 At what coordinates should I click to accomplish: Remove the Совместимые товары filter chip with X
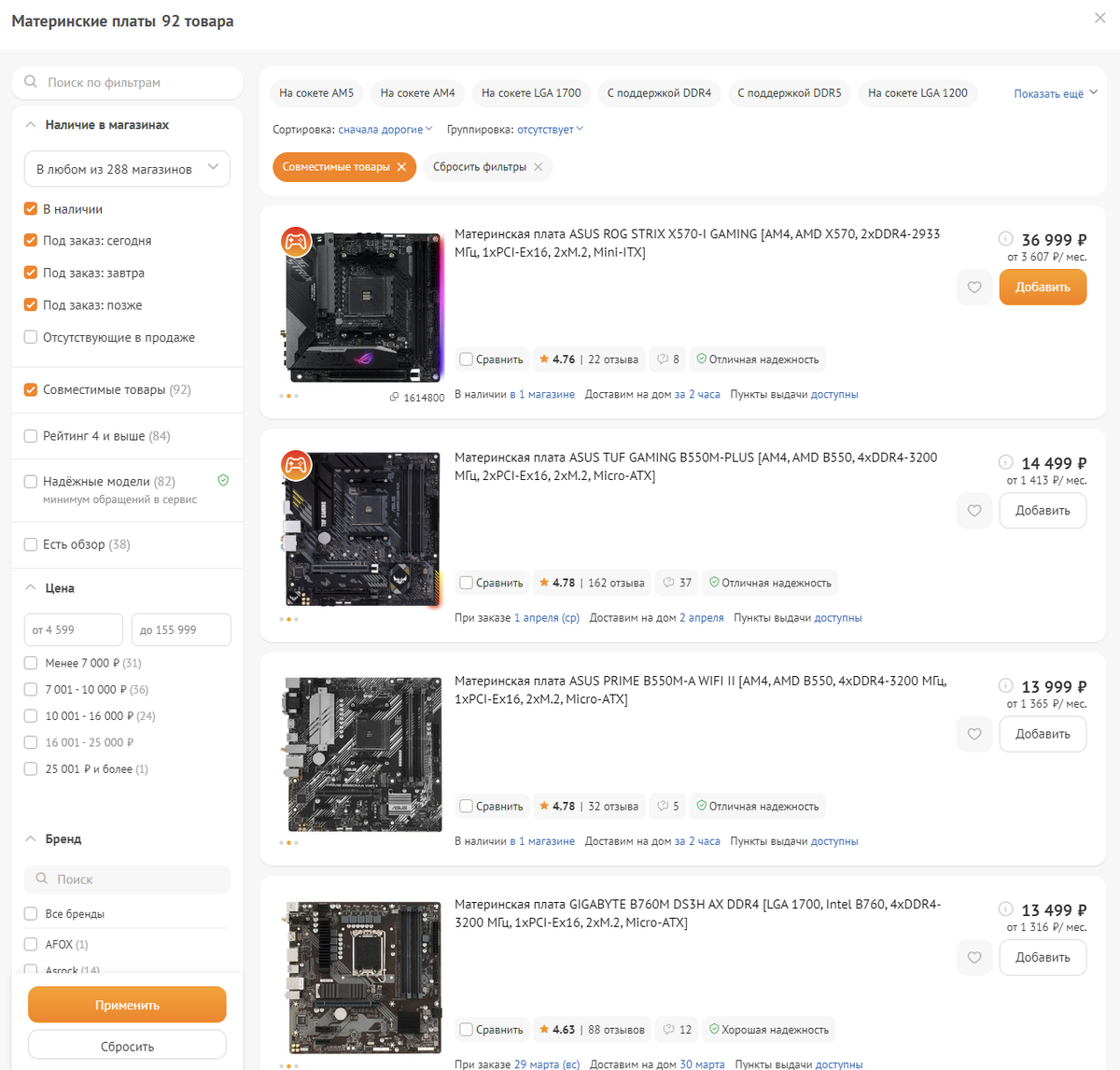click(x=401, y=167)
